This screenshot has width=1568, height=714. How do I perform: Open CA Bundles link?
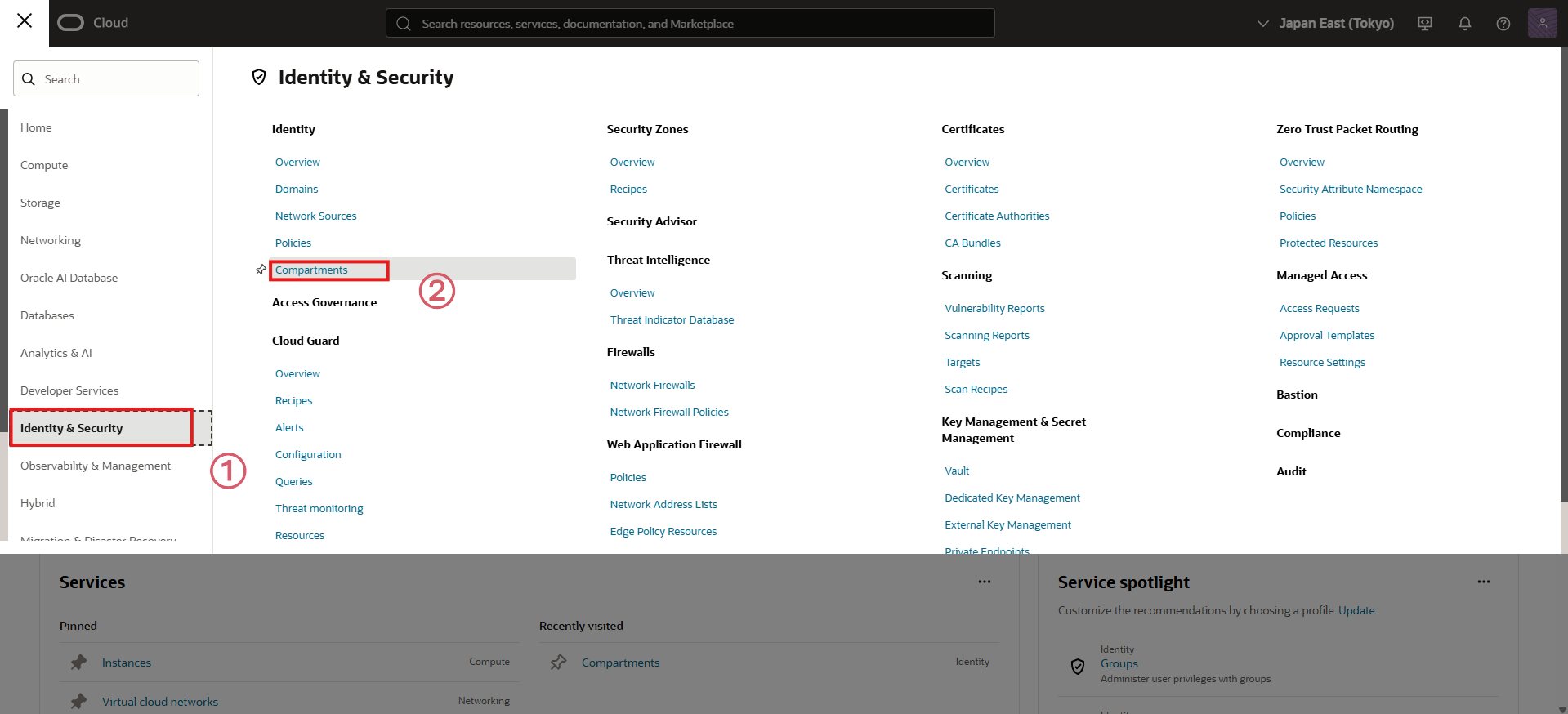(x=972, y=243)
